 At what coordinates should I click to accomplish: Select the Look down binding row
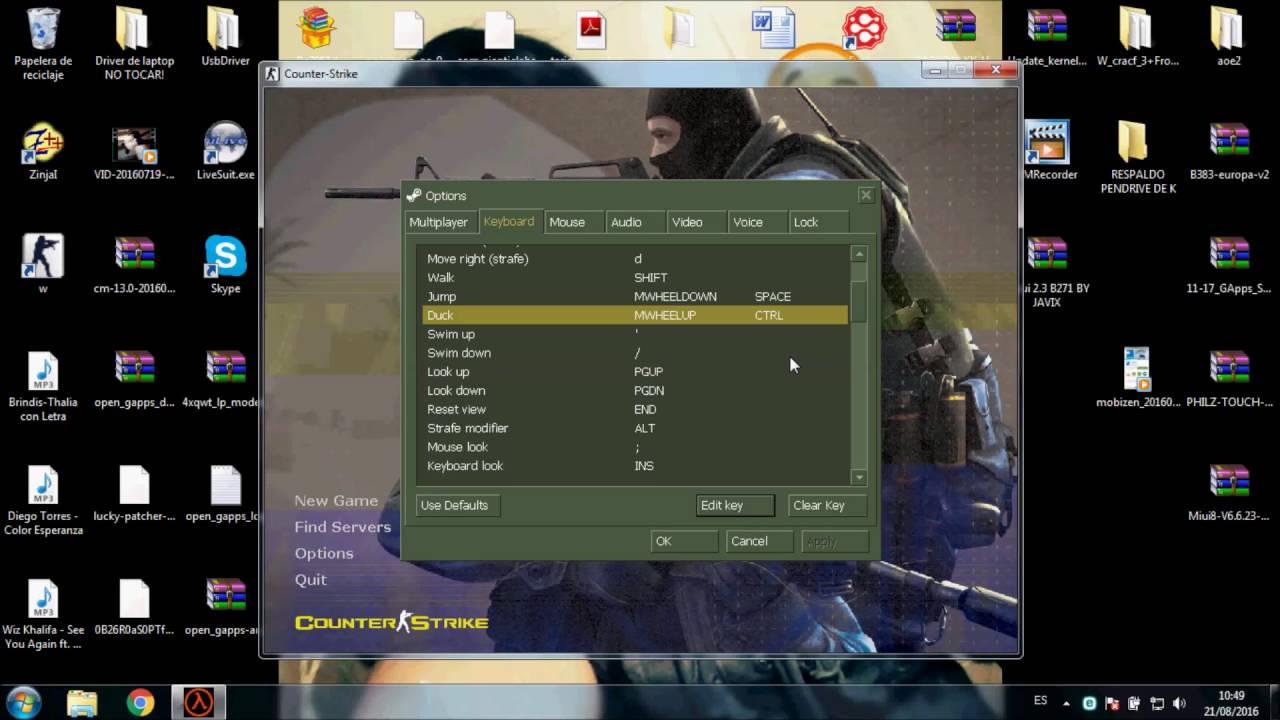tap(634, 390)
